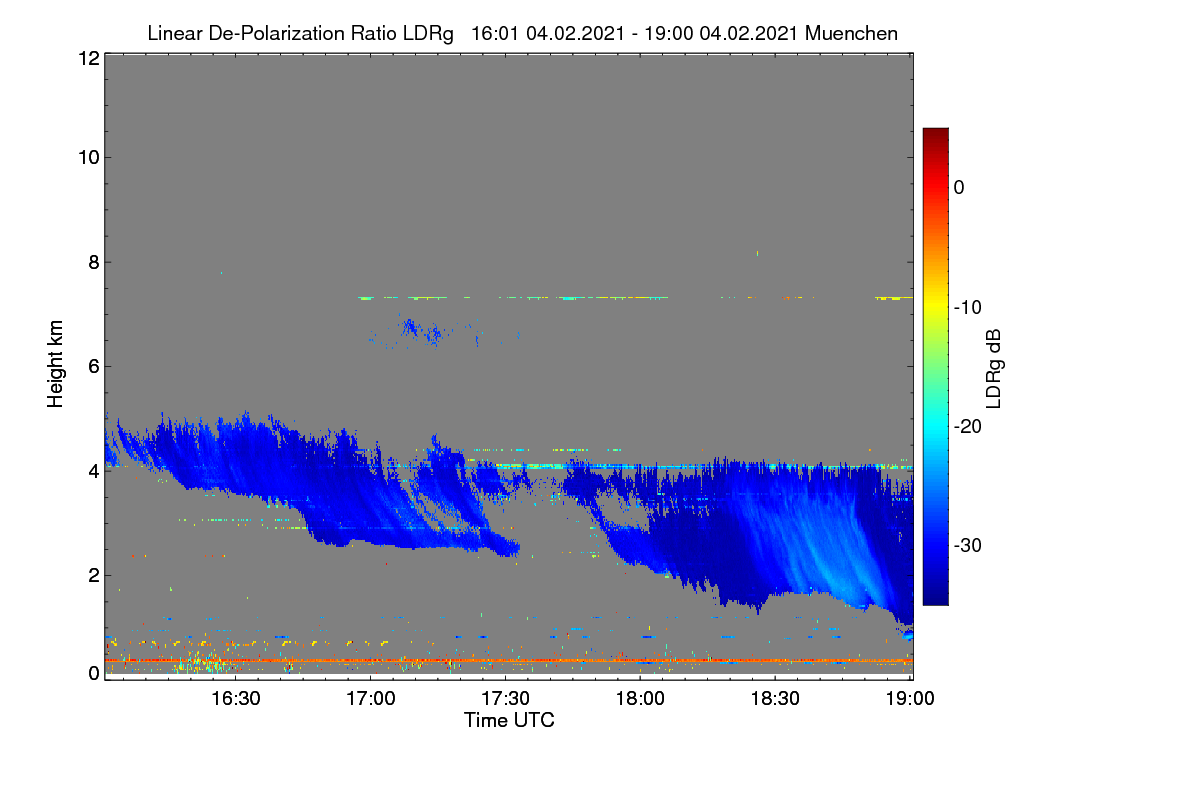Viewport: 1200px width, 800px height.
Task: Click the Time UTC axis title
Action: tap(509, 720)
